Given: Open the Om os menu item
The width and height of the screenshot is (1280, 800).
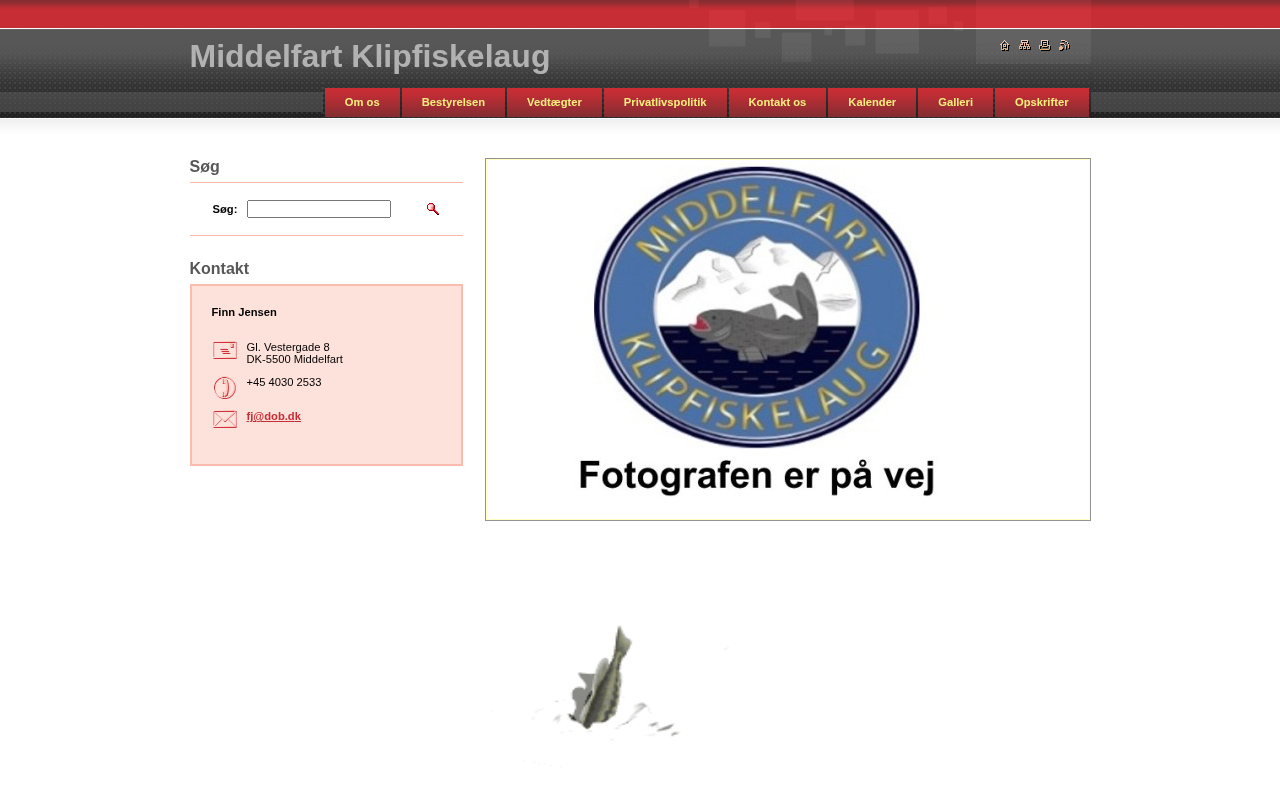Looking at the screenshot, I should (x=362, y=102).
